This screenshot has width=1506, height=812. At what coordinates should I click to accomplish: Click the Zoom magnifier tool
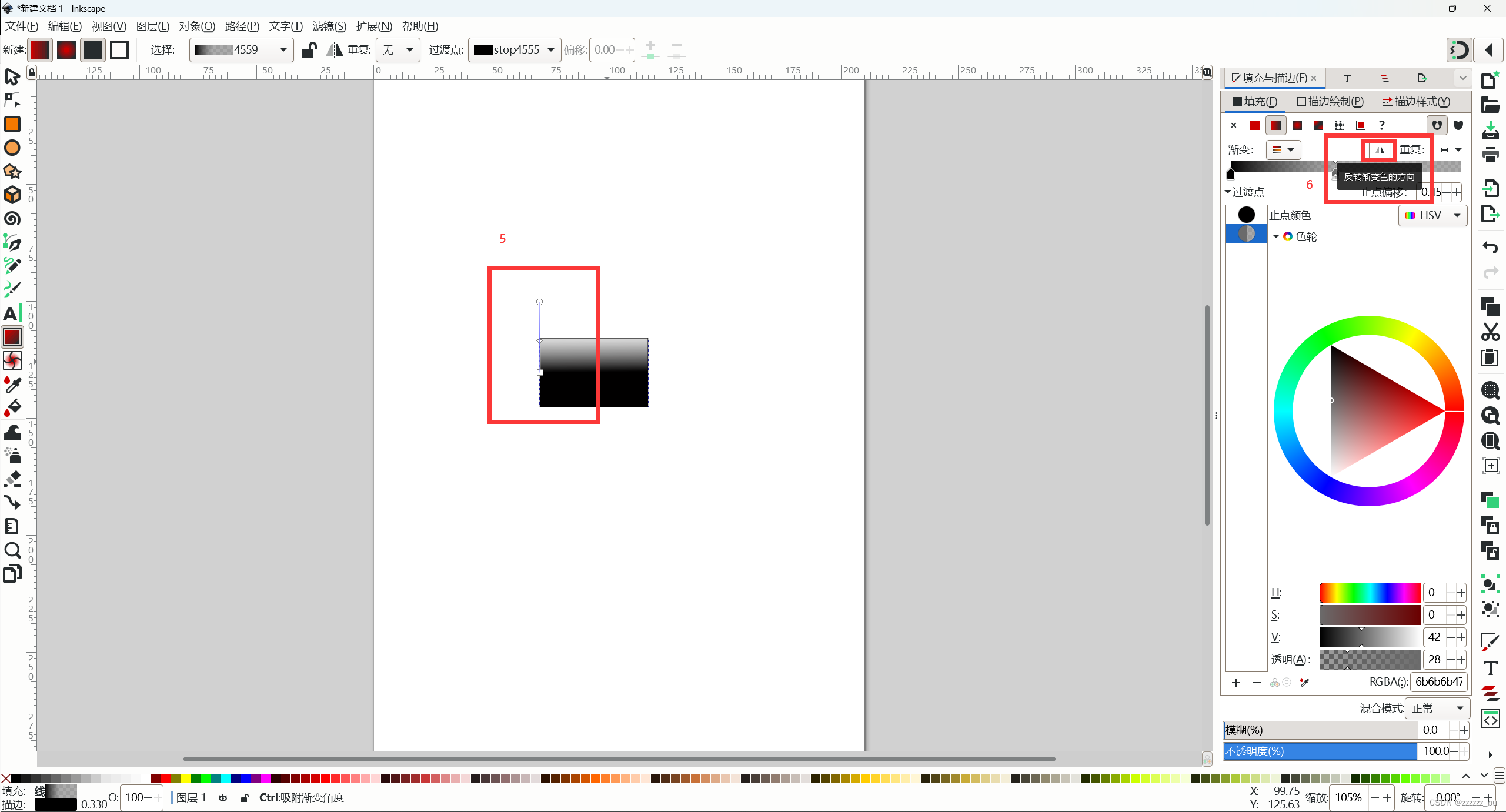(12, 550)
